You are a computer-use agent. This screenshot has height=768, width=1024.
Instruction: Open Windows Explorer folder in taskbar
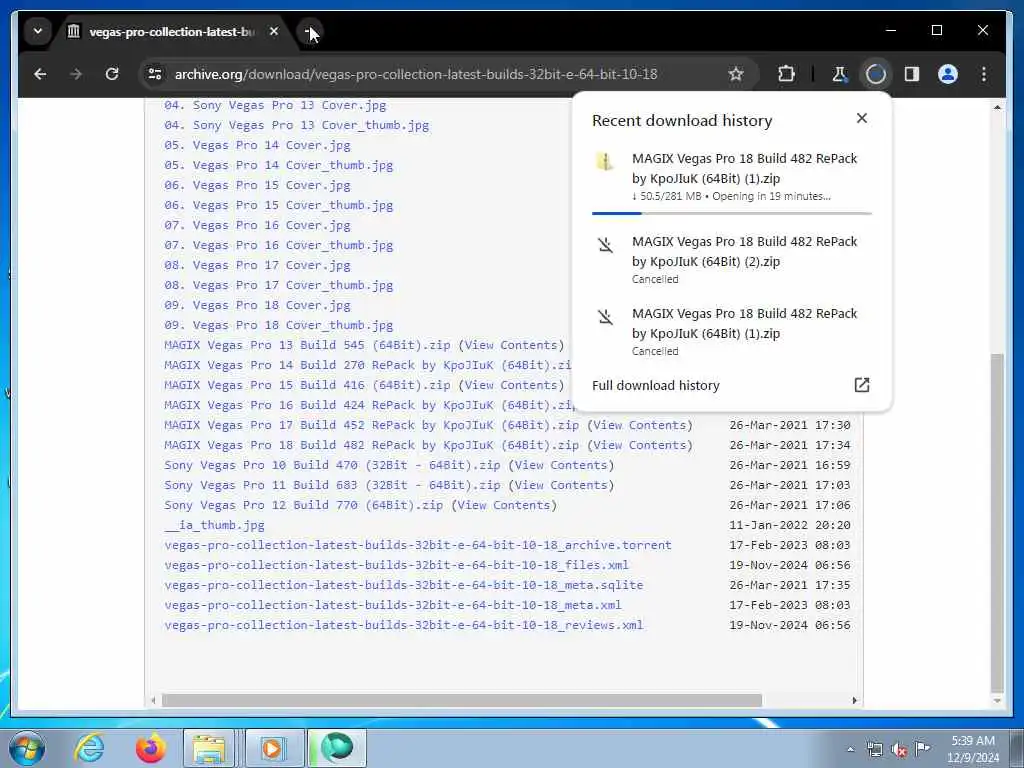(x=209, y=748)
